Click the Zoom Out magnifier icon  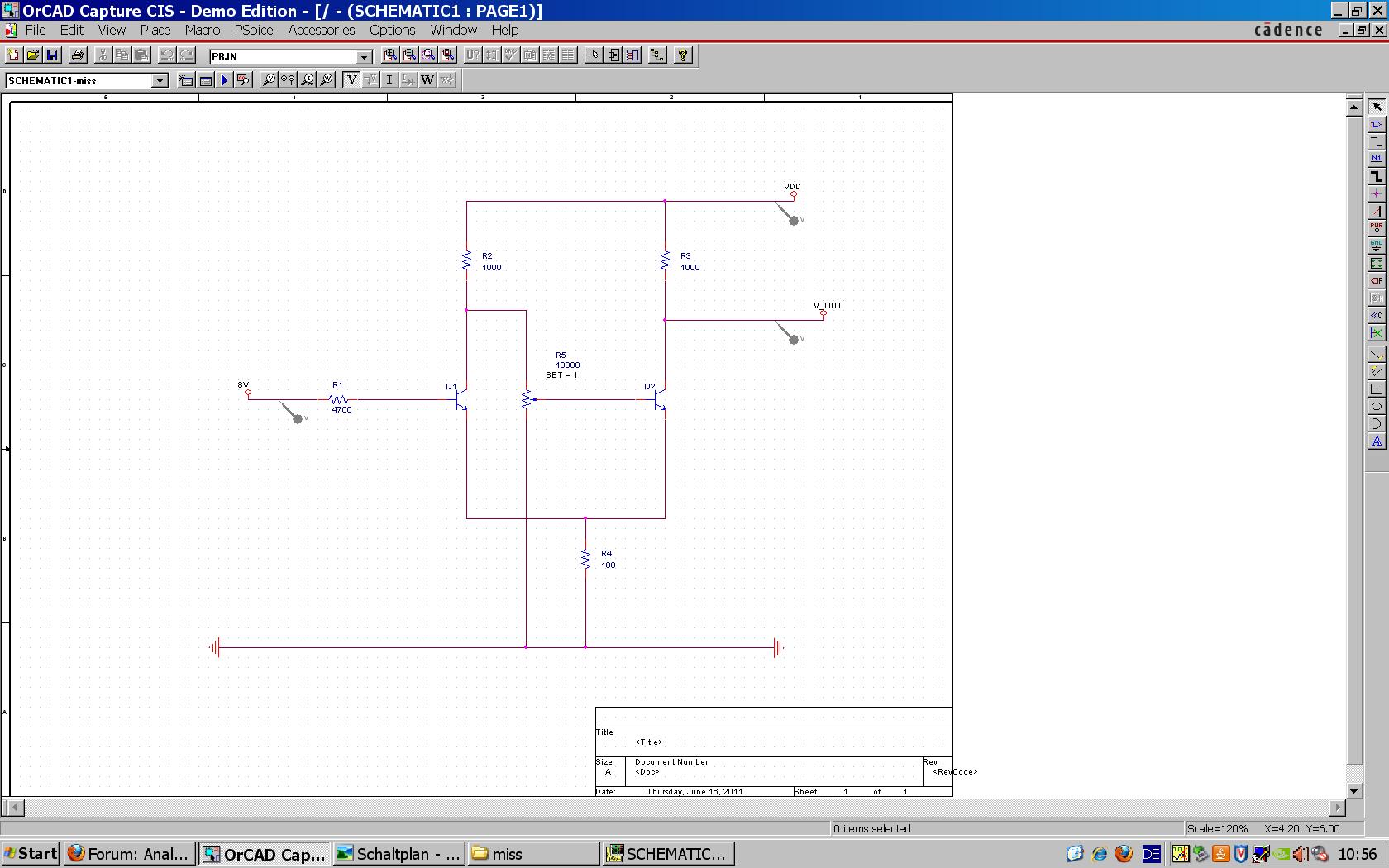[x=409, y=55]
